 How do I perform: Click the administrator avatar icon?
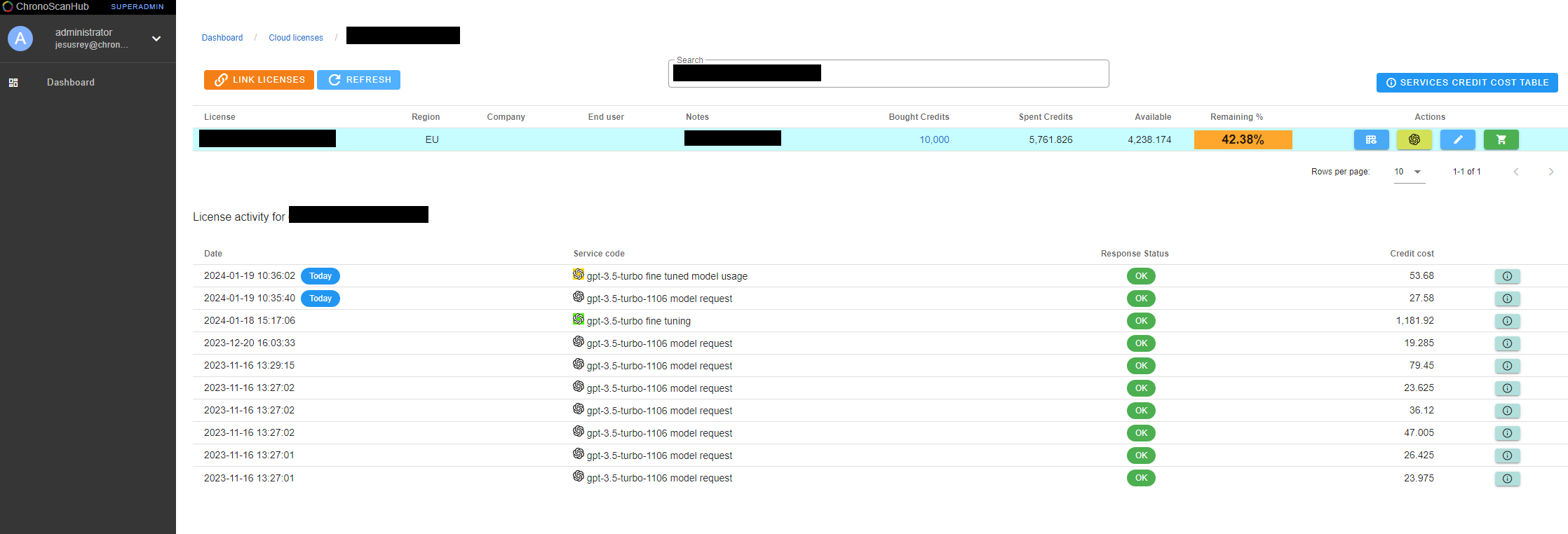(20, 39)
